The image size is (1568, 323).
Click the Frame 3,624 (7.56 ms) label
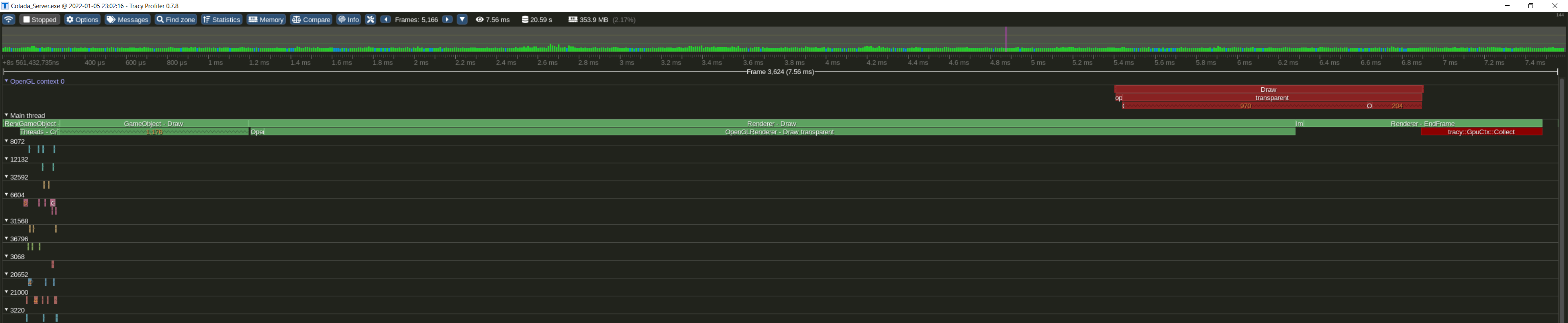780,72
